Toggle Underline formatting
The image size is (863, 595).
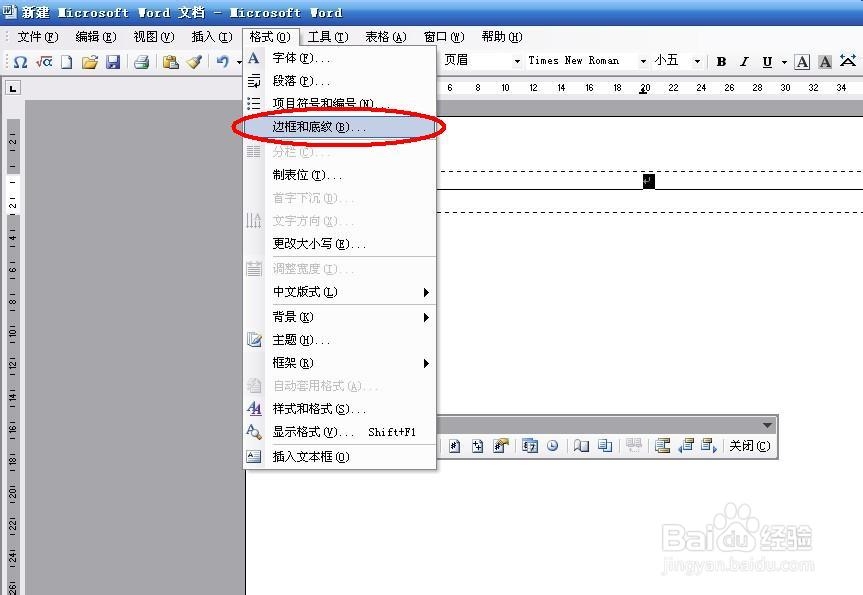coord(767,62)
